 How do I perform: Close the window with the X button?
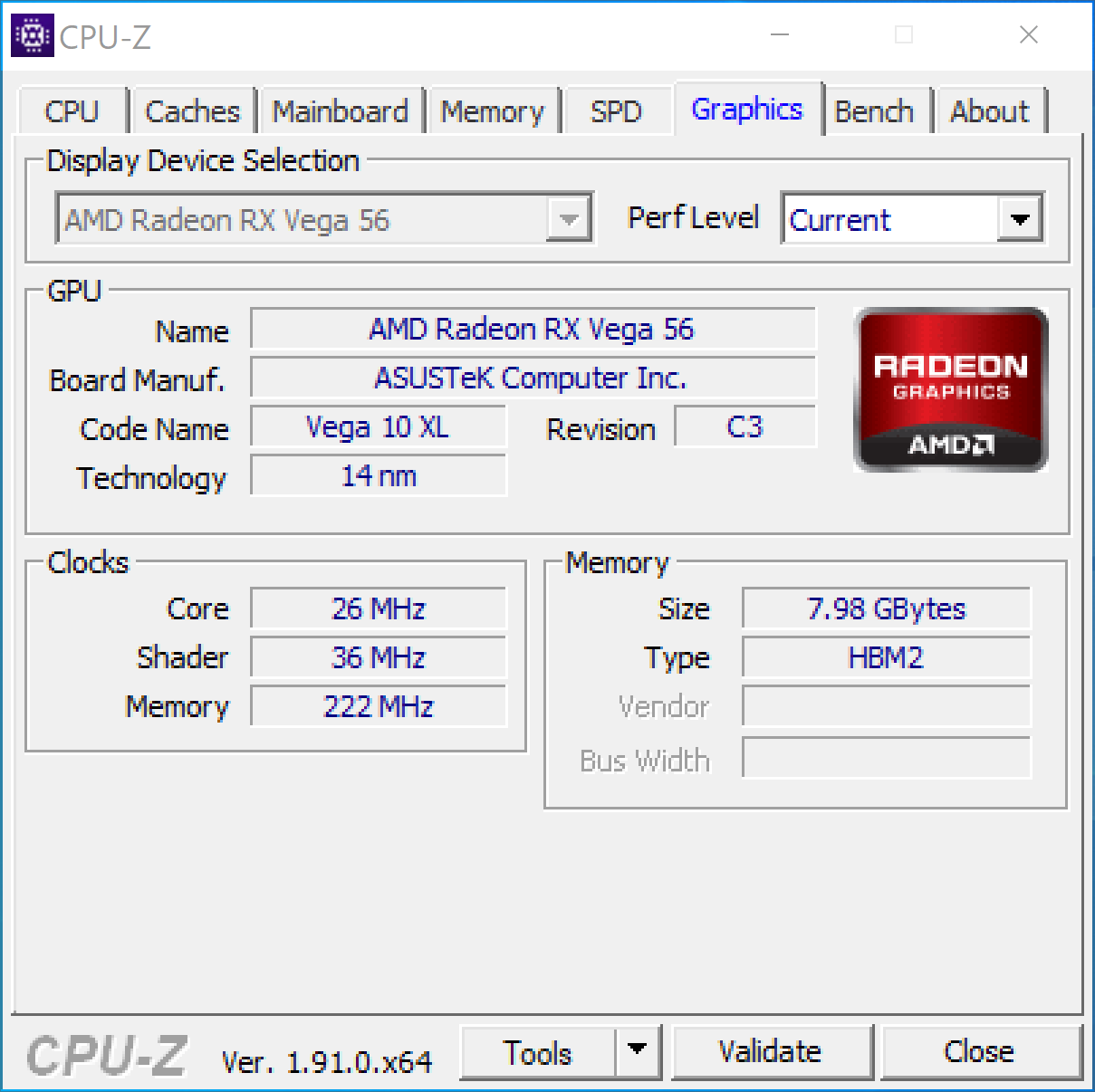coord(1029,34)
